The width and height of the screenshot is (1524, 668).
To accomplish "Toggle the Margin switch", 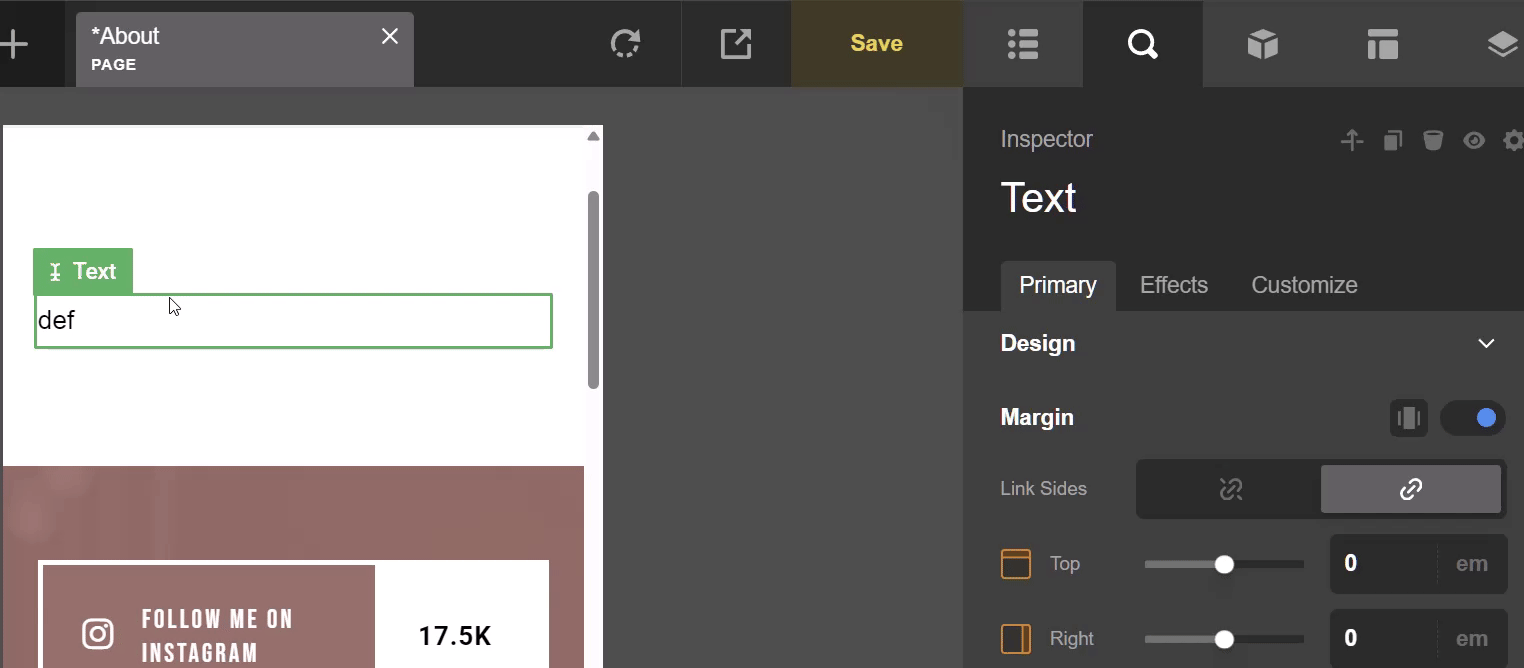I will tap(1472, 418).
